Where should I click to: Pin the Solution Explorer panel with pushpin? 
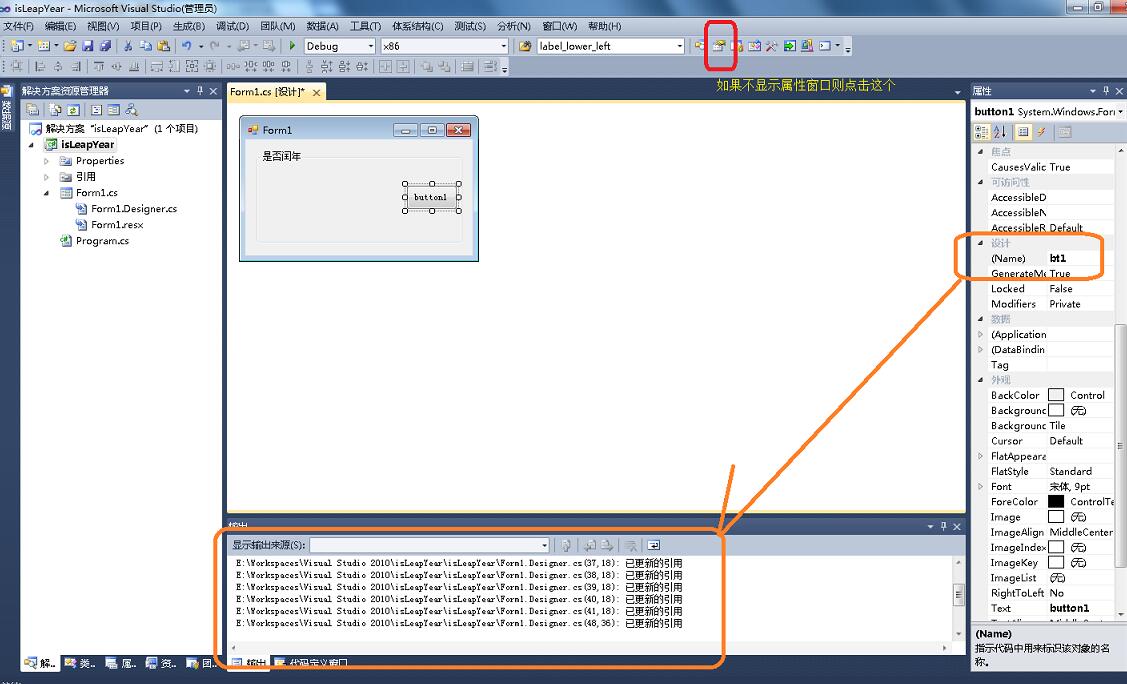coord(200,91)
